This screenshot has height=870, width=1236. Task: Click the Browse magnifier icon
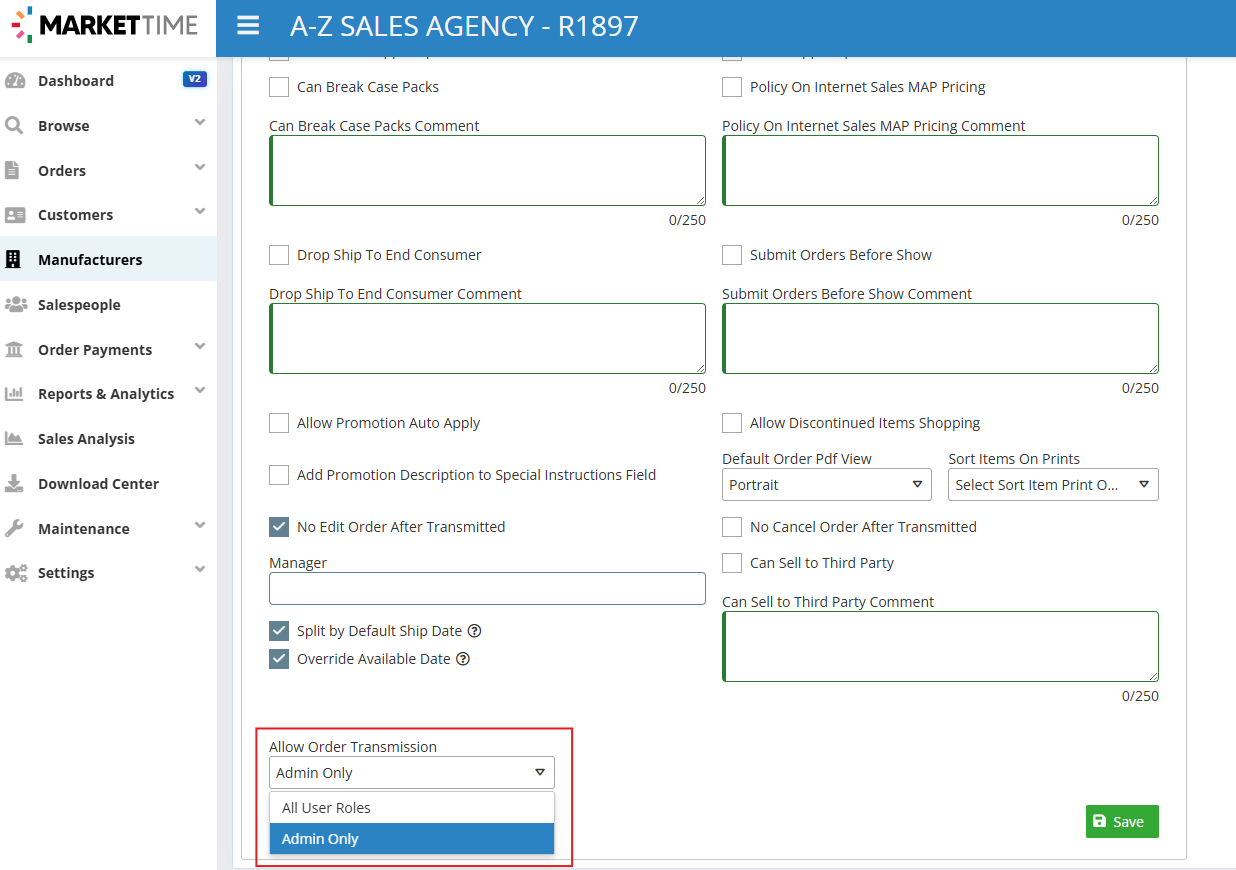coord(14,126)
